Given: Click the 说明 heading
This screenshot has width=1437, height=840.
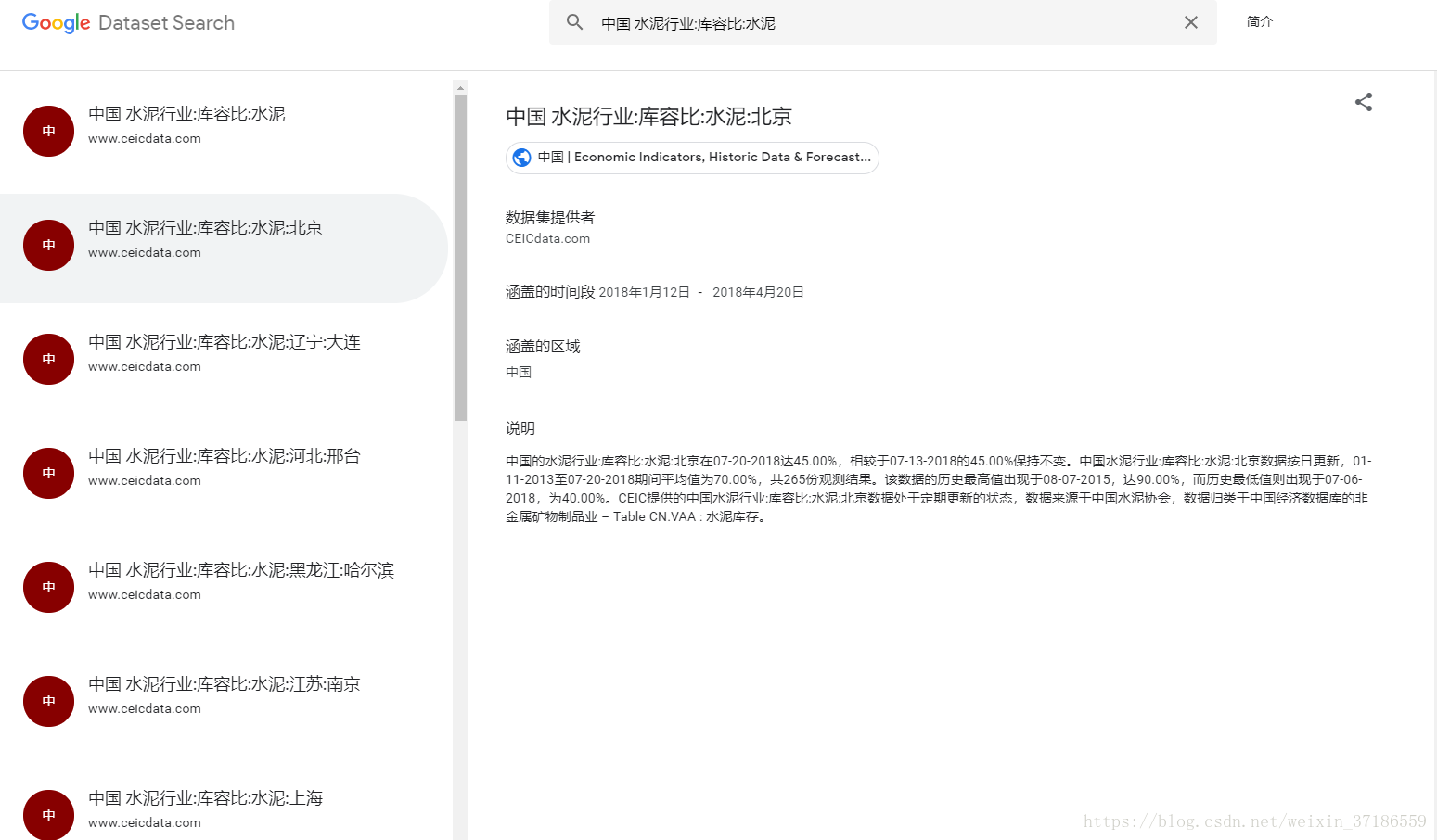Looking at the screenshot, I should click(x=520, y=428).
